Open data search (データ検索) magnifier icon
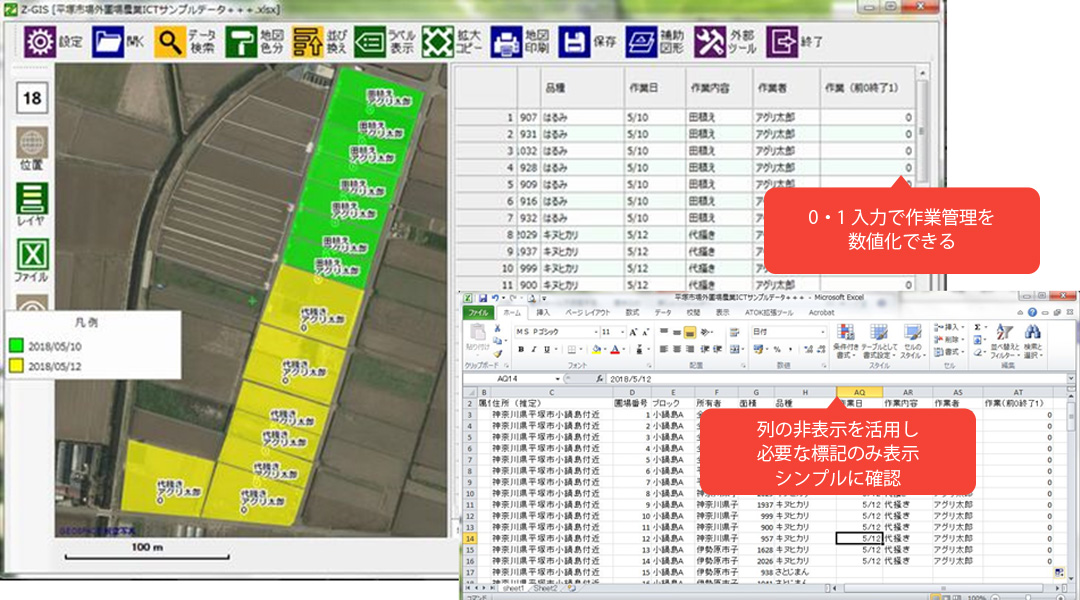The height and width of the screenshot is (600, 1080). (169, 42)
